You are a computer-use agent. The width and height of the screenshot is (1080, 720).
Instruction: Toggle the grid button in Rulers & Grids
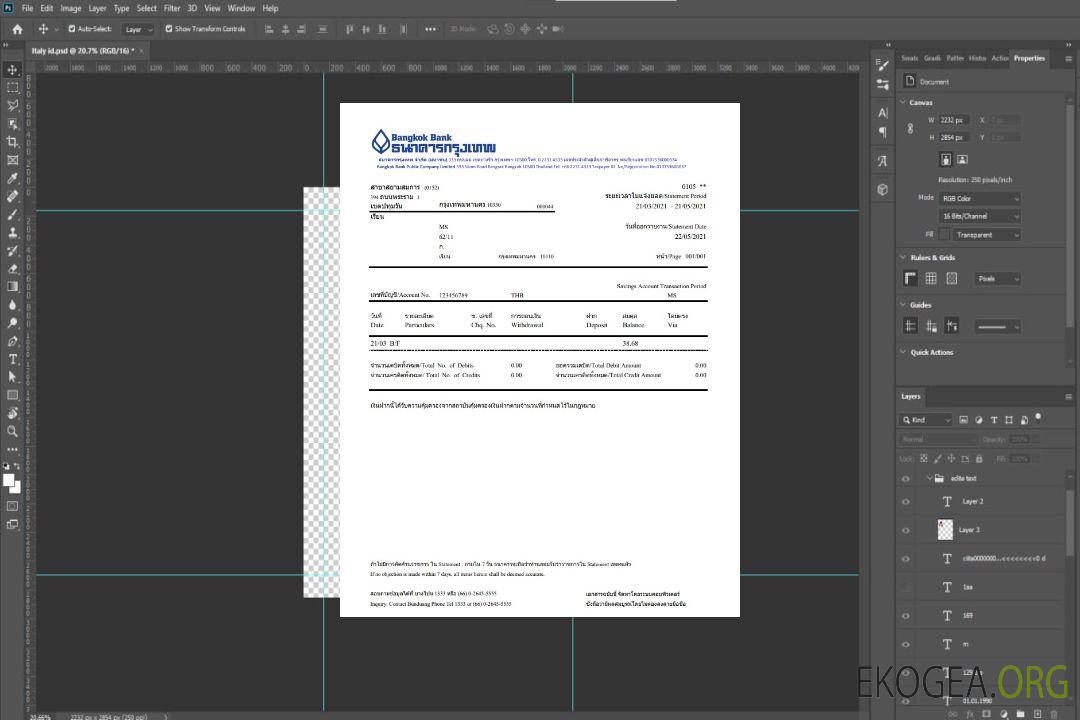pyautogui.click(x=931, y=278)
